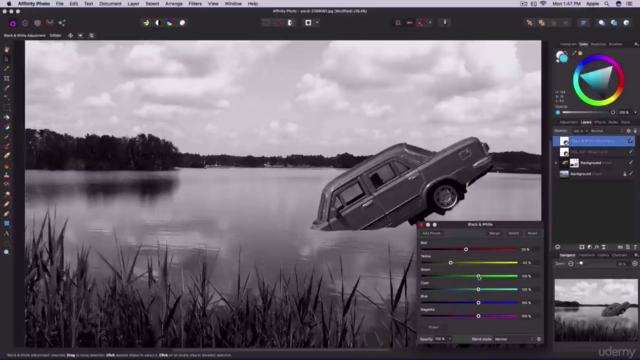Switch to the Histogram tab
Image resolution: width=640 pixels, height=360 pixels.
point(568,44)
